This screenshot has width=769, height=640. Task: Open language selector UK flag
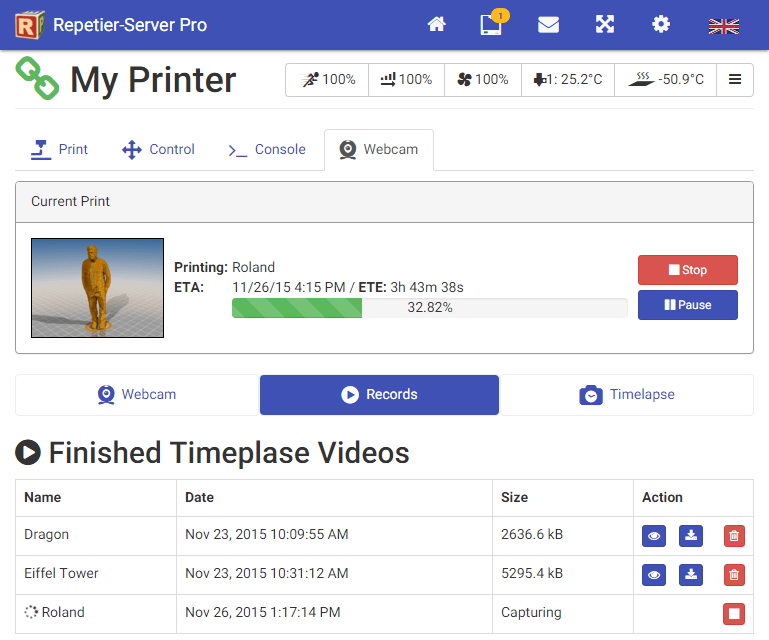[723, 26]
